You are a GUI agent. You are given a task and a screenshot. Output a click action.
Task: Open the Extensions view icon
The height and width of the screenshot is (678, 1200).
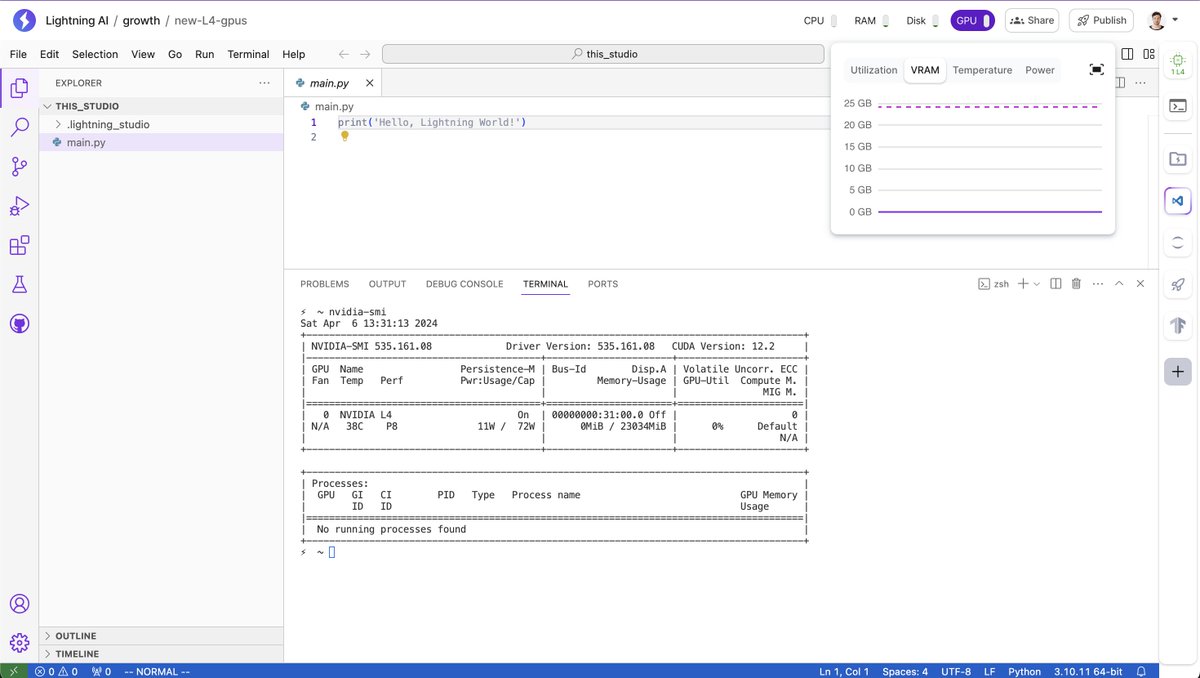coord(19,245)
